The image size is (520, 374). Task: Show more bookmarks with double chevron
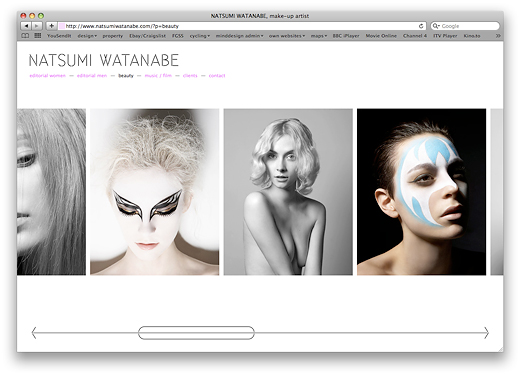(498, 36)
